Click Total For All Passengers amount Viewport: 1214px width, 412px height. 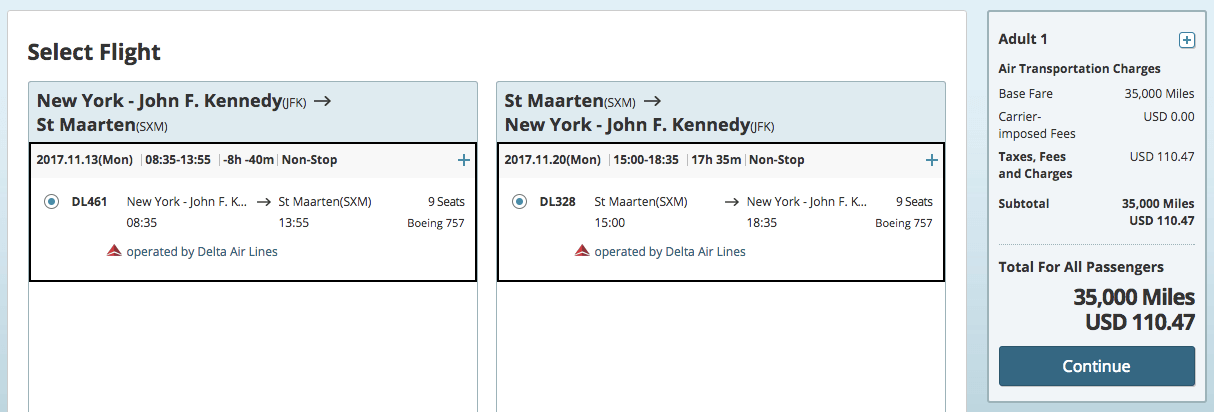pyautogui.click(x=1134, y=310)
